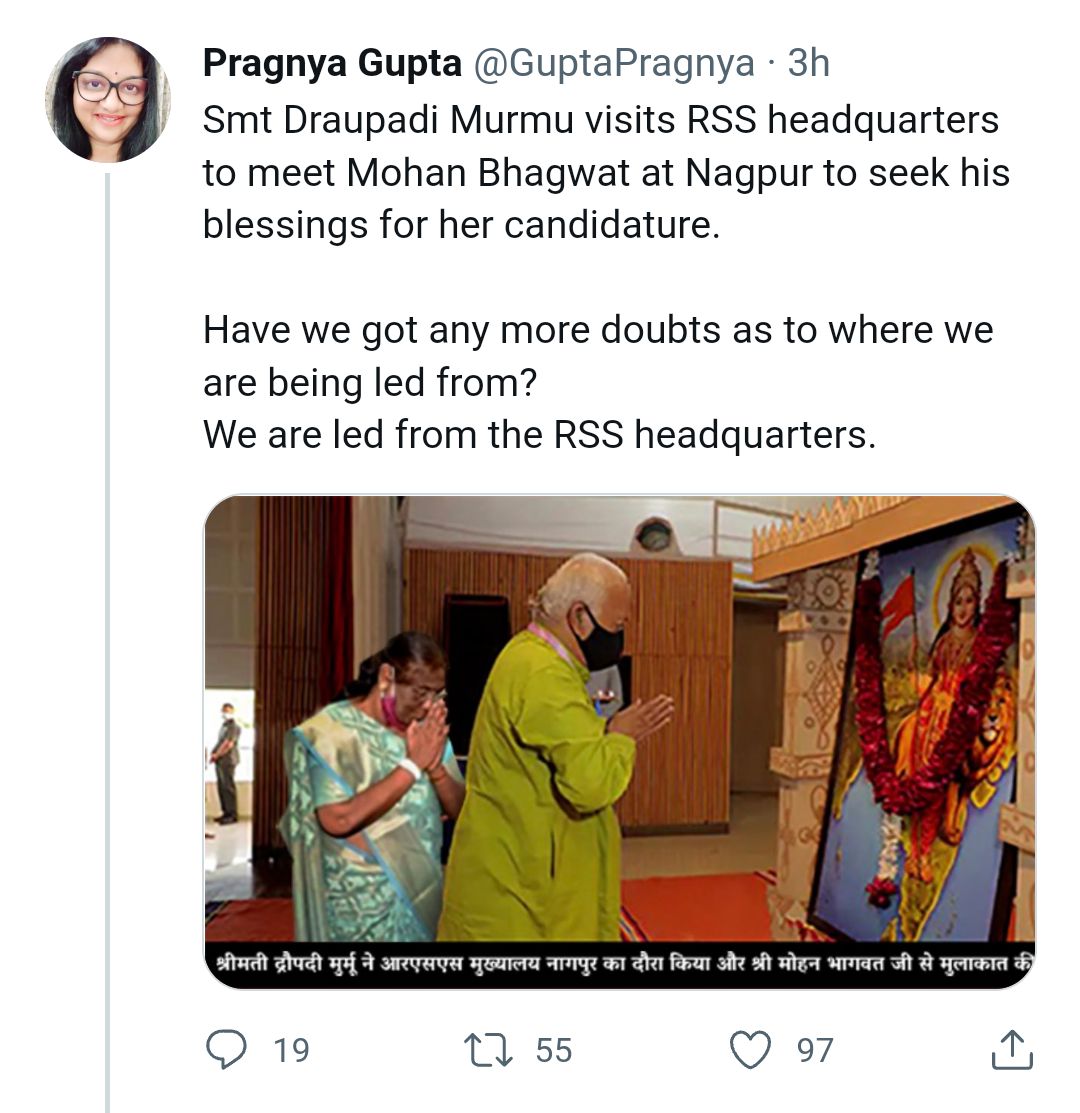Image resolution: width=1080 pixels, height=1113 pixels.
Task: Open the reply comment bubble icon
Action: click(x=226, y=1049)
